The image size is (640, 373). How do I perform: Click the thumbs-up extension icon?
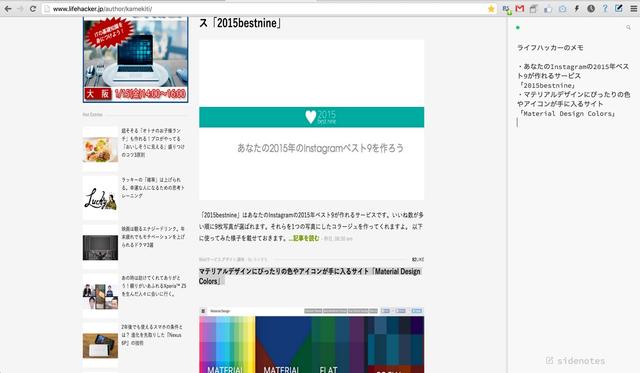(548, 9)
